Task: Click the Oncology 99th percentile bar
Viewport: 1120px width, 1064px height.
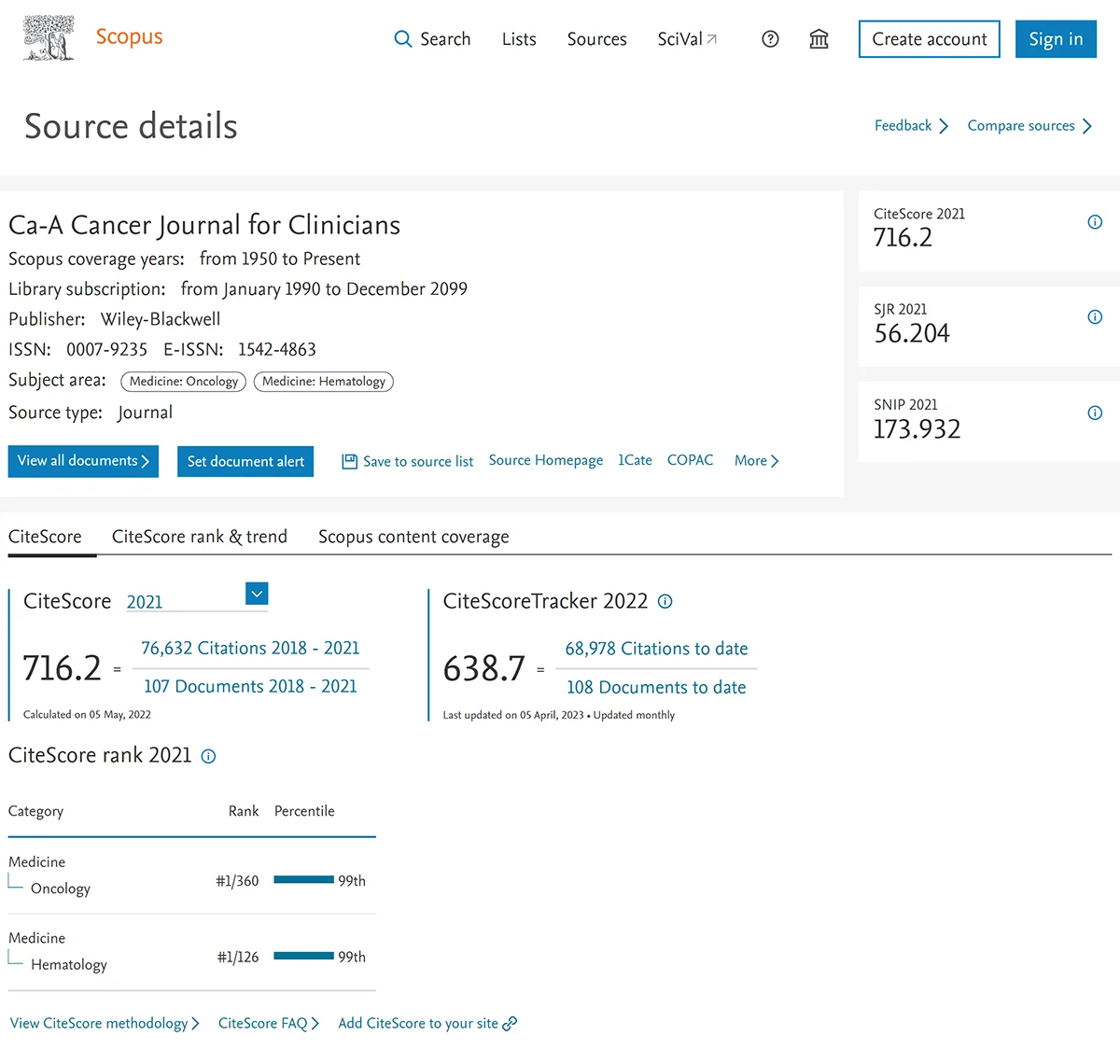Action: tap(302, 879)
